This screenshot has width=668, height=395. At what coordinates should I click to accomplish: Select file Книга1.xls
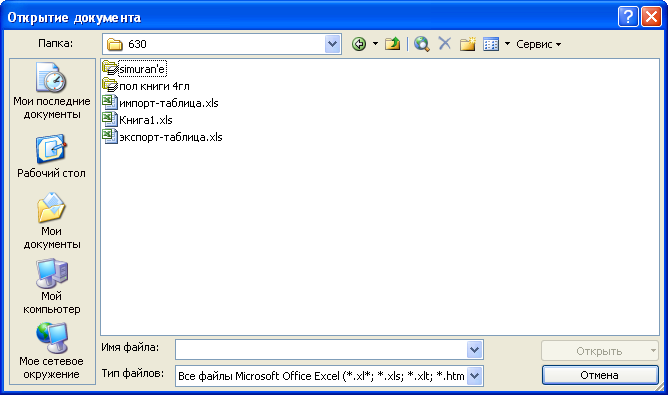click(x=146, y=120)
